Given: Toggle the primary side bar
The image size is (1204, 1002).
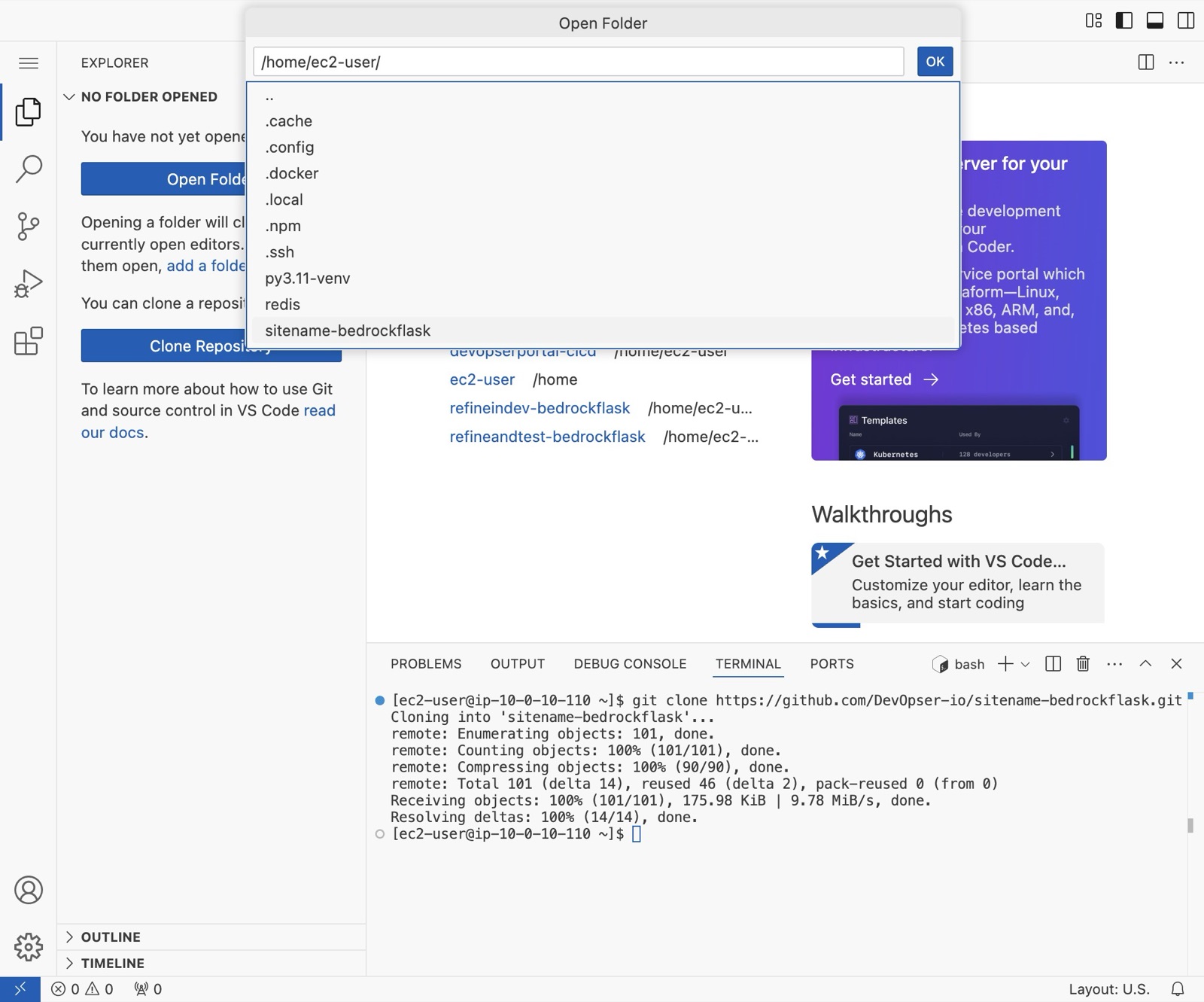Looking at the screenshot, I should (1124, 20).
